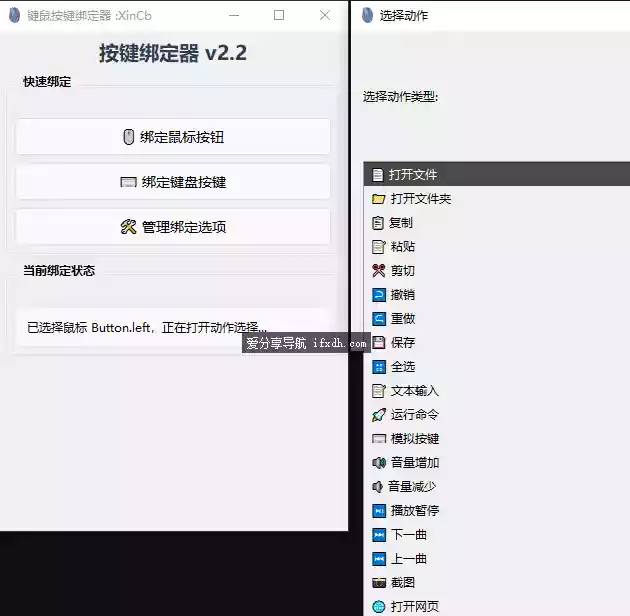Select the 打开文件 action text
Screen dimensions: 630x616
pos(413,175)
